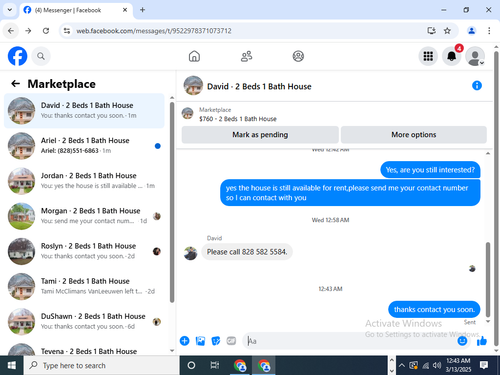The height and width of the screenshot is (375, 500).
Task: Select the Messenger | Facebook tab
Action: pos(76,10)
